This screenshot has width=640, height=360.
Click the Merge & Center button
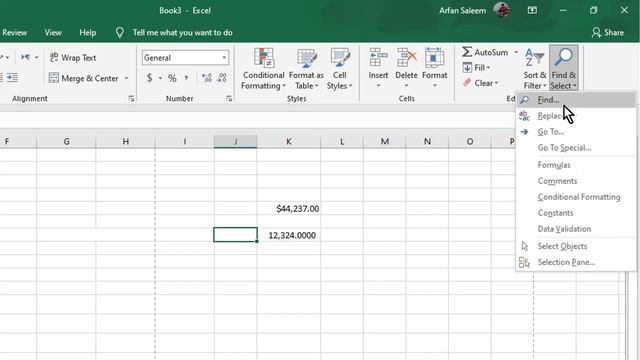click(x=84, y=78)
